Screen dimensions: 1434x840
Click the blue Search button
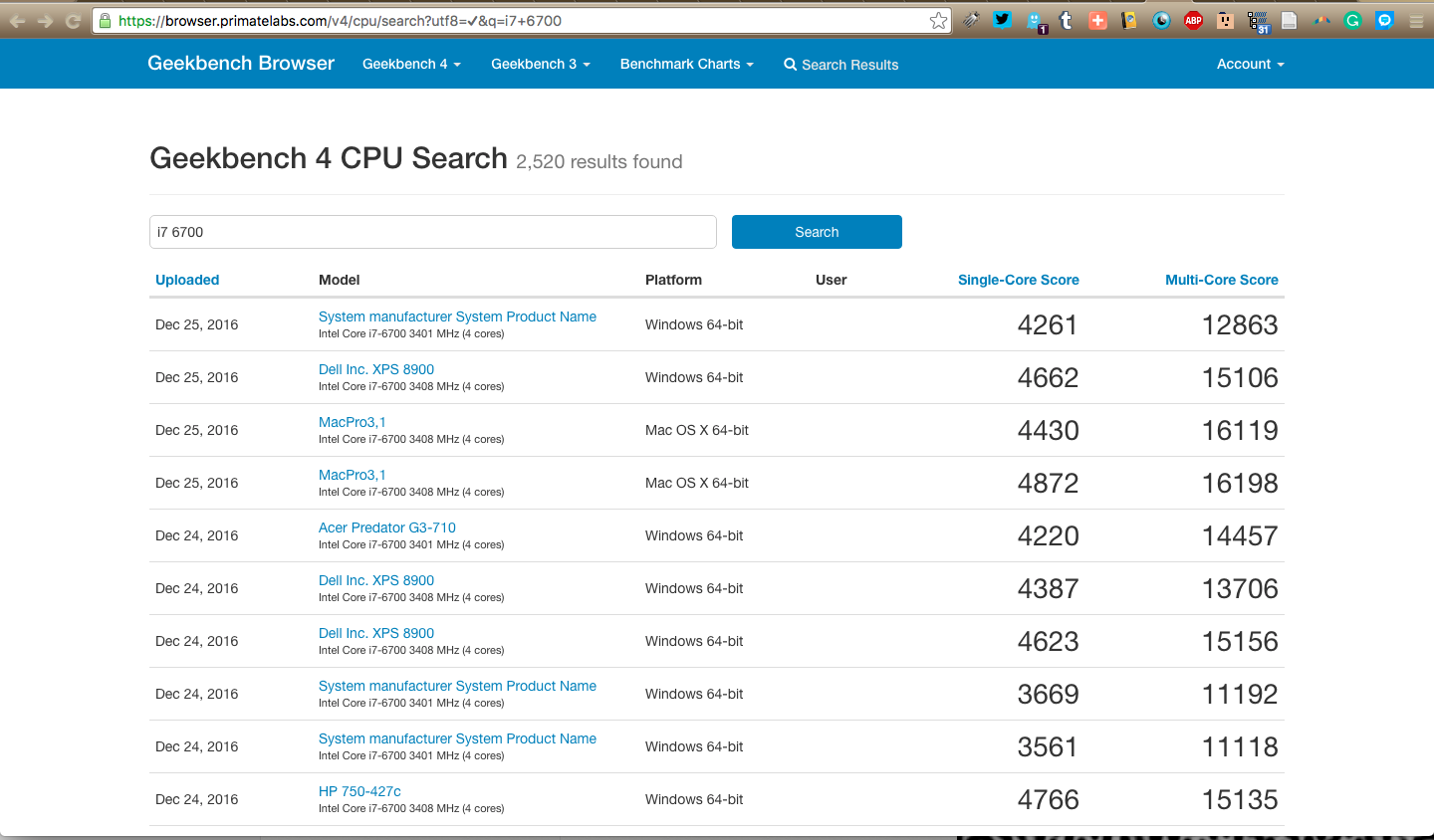tap(817, 232)
